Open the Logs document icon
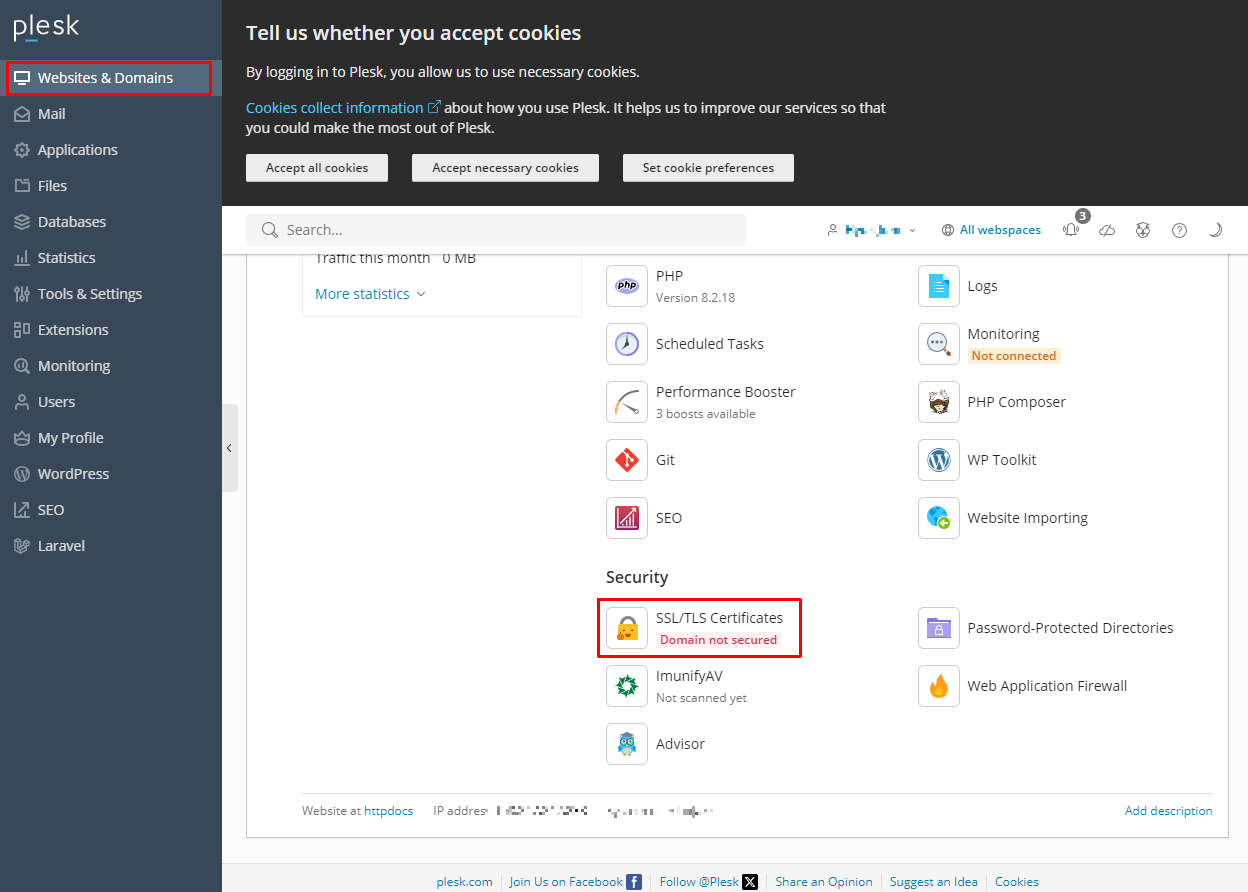The width and height of the screenshot is (1248, 892). pyautogui.click(x=939, y=286)
